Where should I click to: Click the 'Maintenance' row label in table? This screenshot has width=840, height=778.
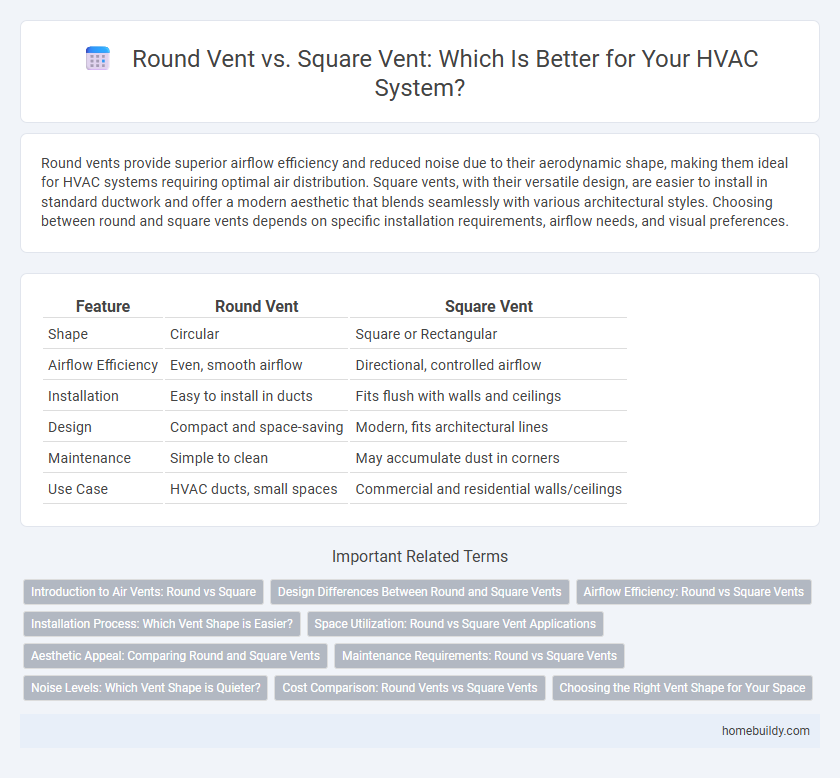89,458
